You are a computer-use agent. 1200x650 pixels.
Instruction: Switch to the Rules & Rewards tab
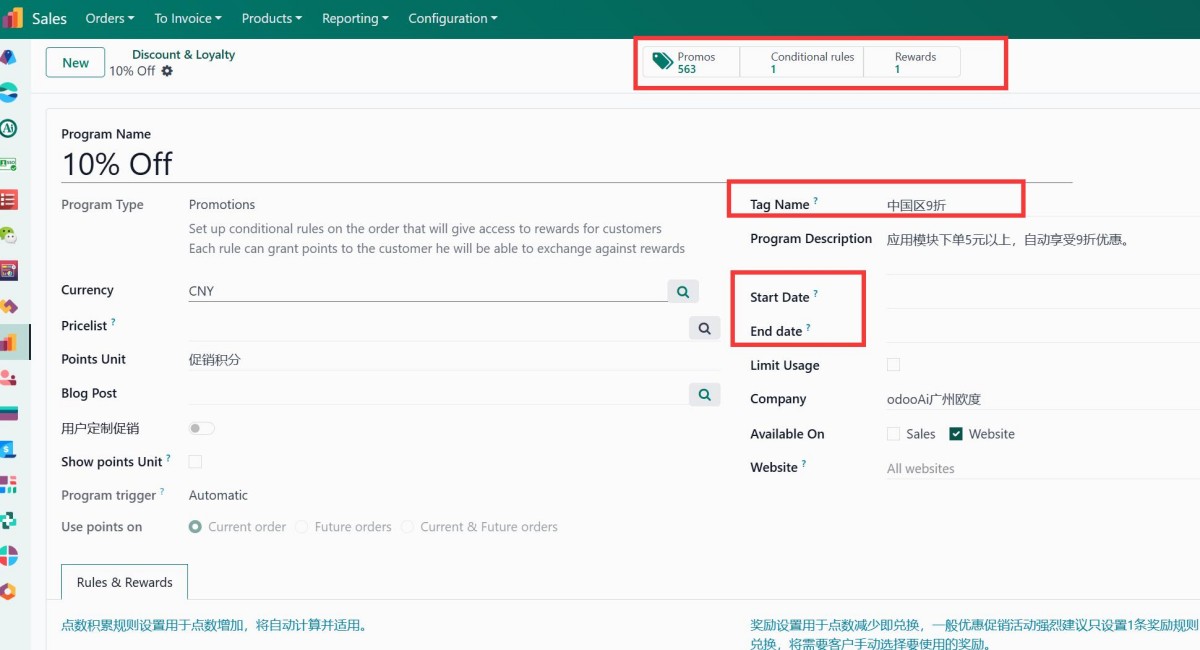tap(124, 582)
